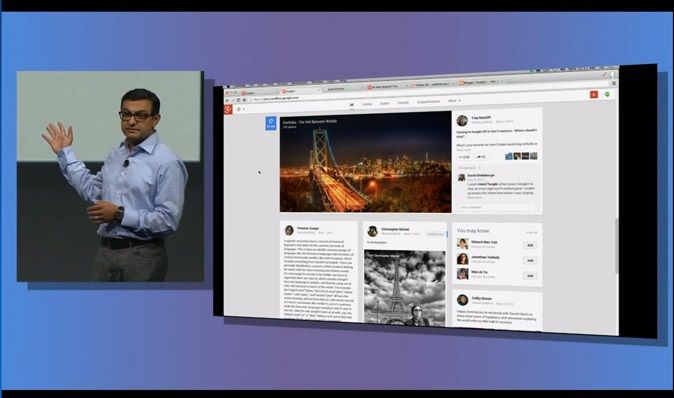The image size is (674, 398).
Task: Expand the More circles dropdown
Action: [454, 101]
